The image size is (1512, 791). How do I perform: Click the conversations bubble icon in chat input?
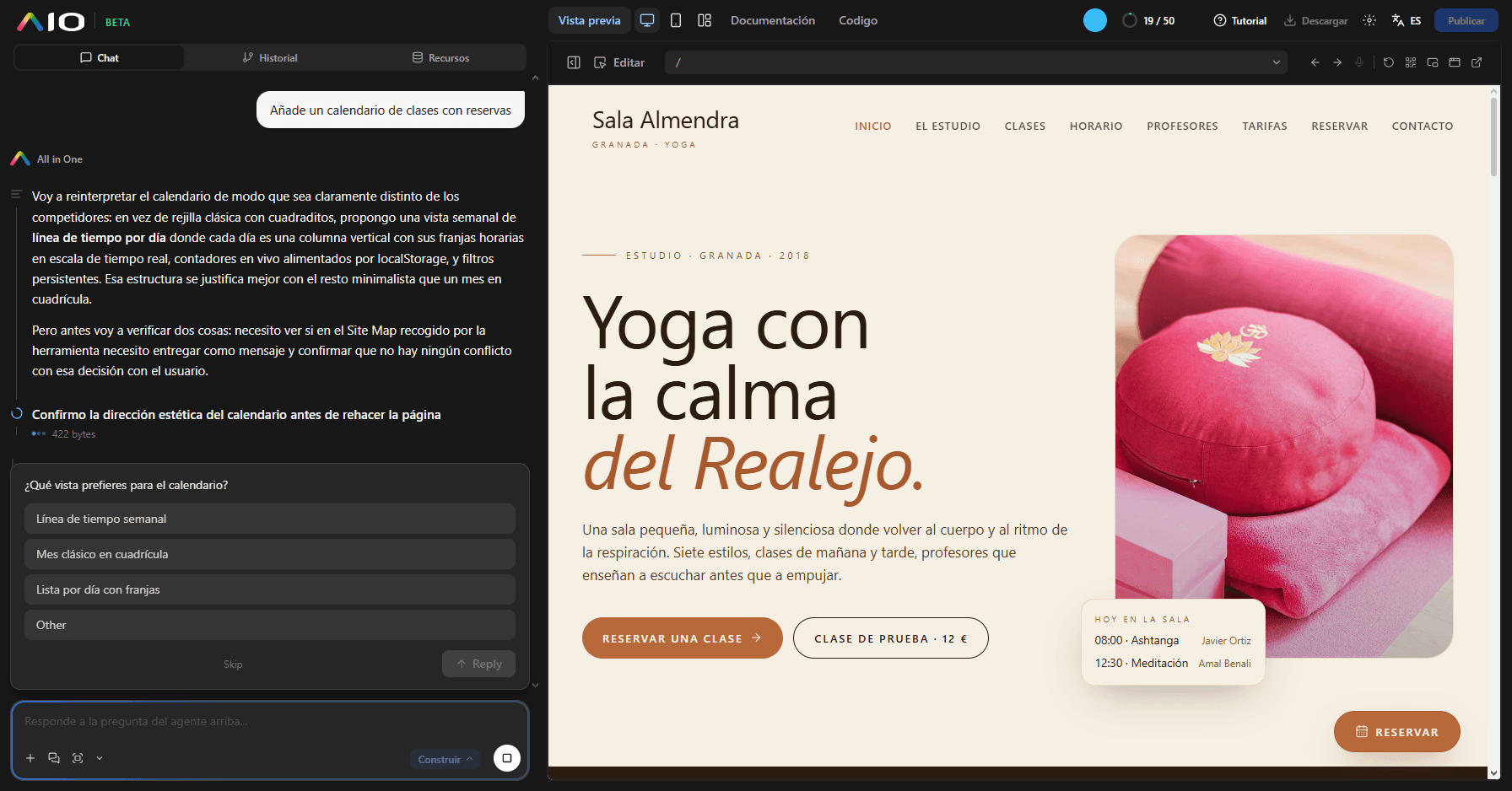tap(54, 758)
